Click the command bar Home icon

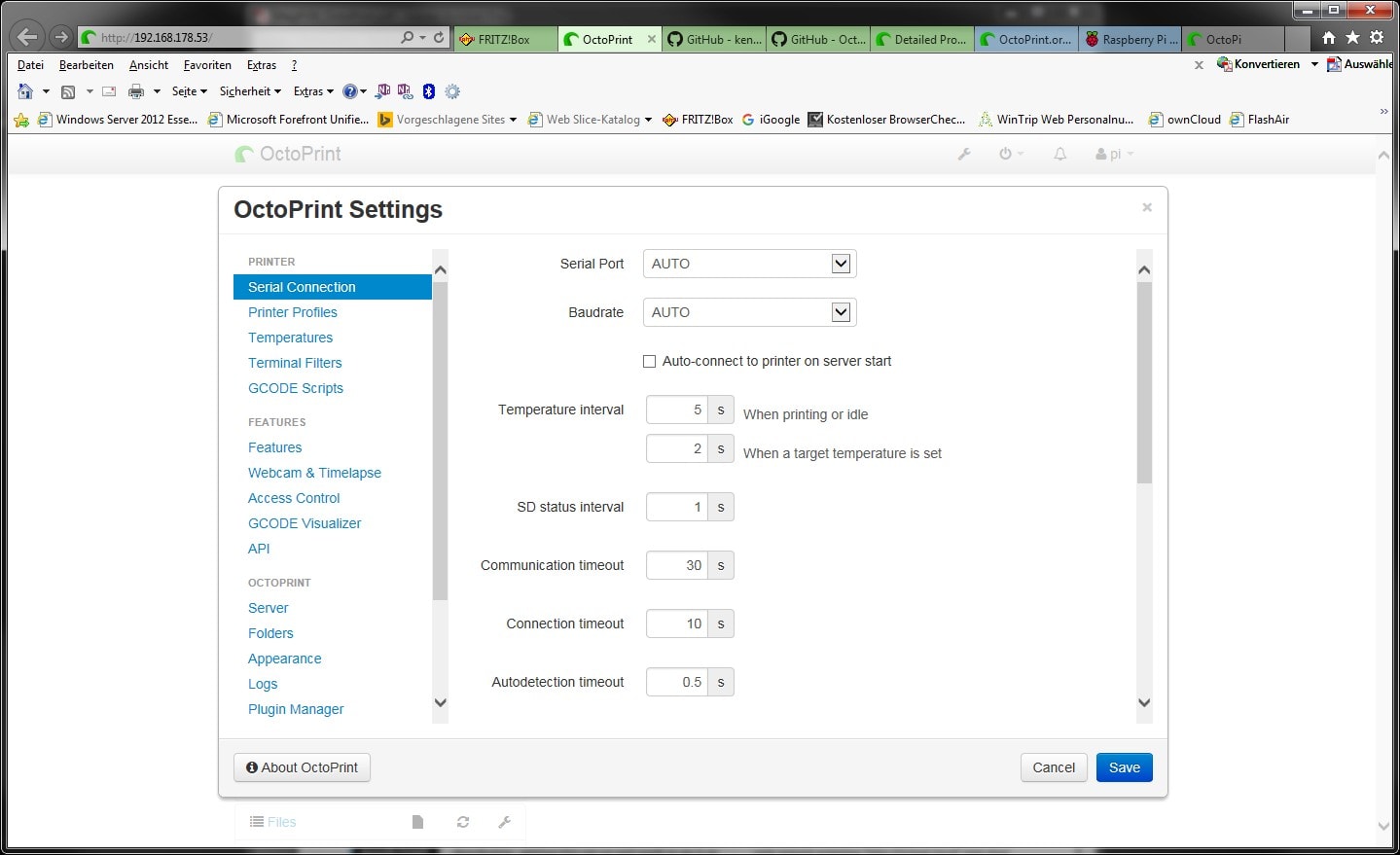tap(25, 91)
